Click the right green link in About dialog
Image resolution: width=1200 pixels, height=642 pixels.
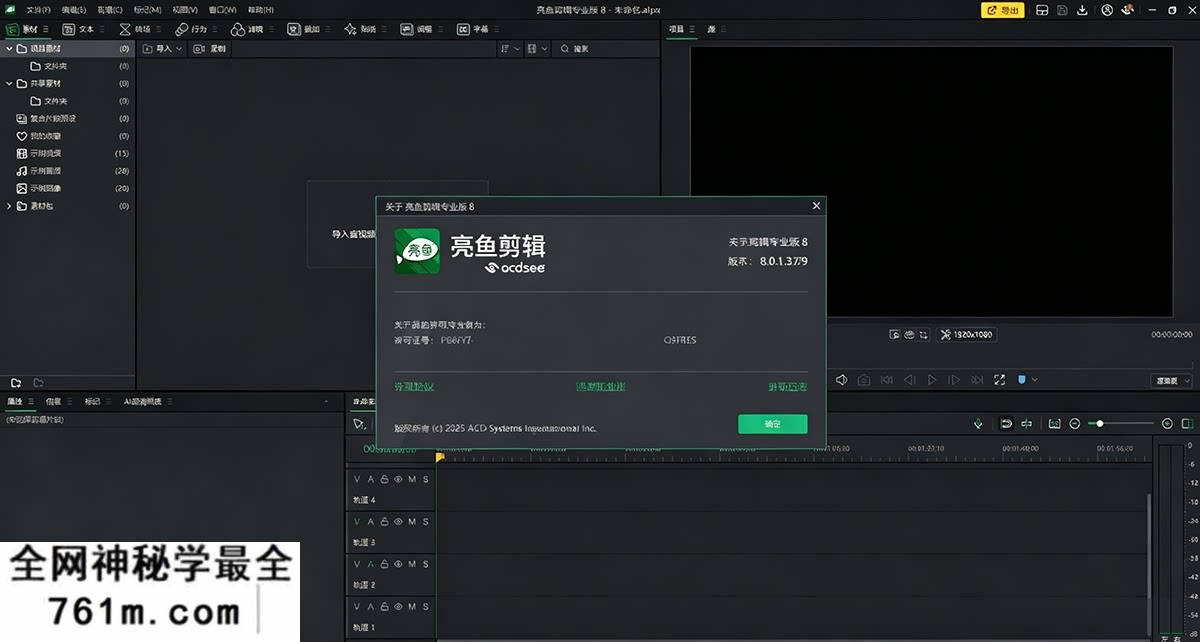click(x=788, y=386)
